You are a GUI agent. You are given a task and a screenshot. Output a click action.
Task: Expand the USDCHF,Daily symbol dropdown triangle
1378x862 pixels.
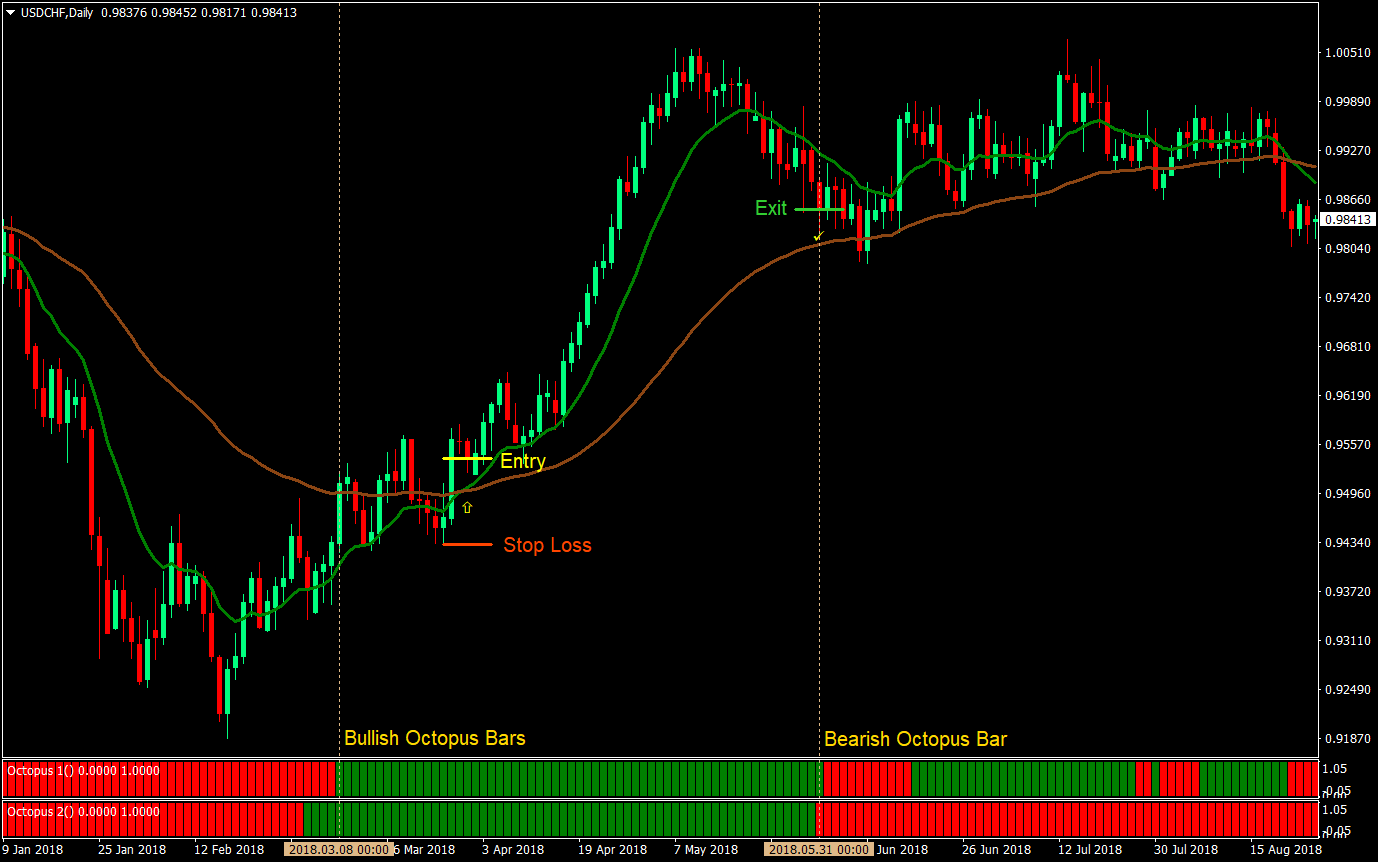10,13
